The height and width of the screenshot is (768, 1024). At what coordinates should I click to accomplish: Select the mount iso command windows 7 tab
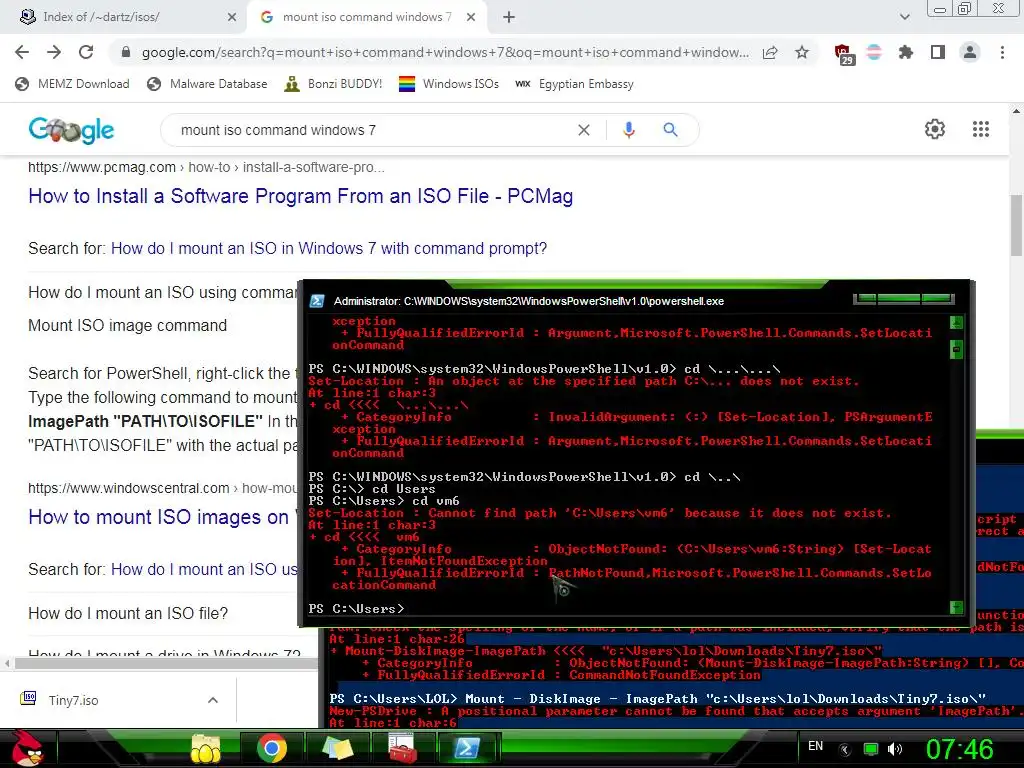tap(367, 17)
